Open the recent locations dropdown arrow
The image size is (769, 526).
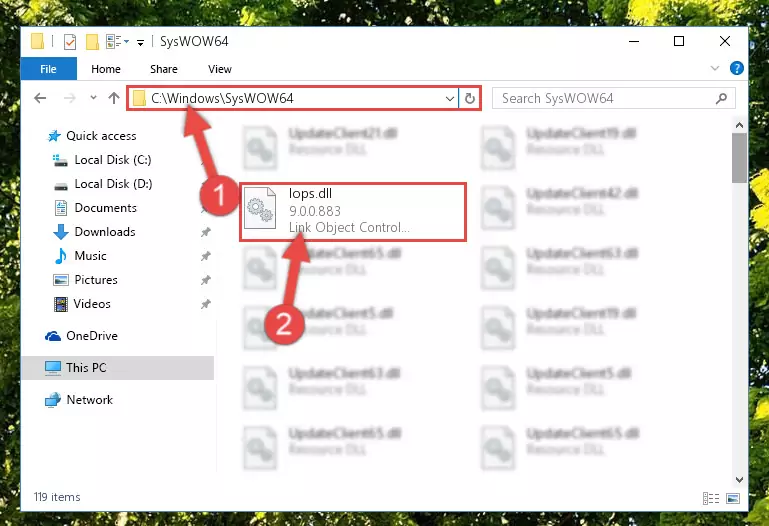click(x=93, y=98)
